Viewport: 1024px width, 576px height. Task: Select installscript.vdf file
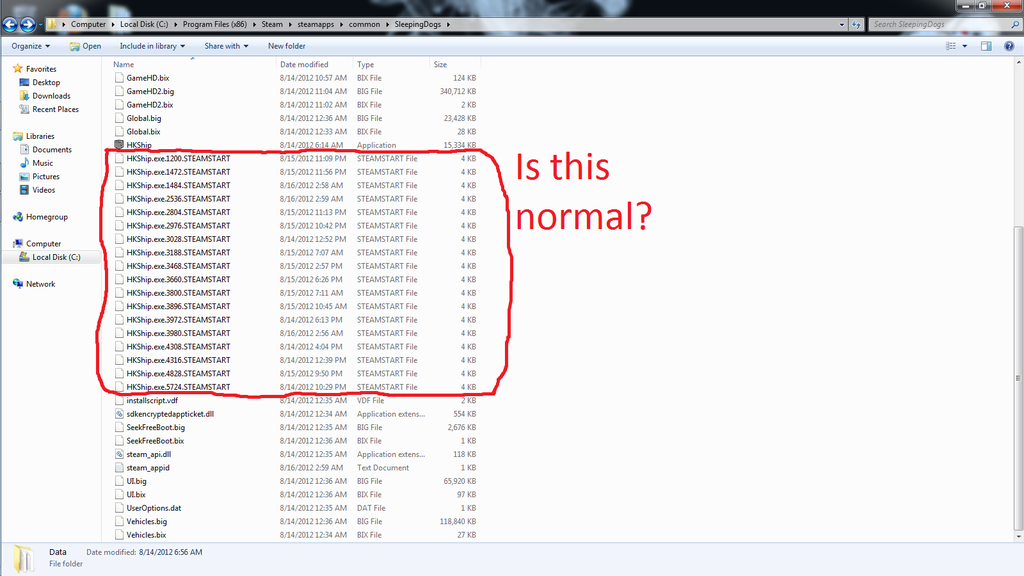152,400
